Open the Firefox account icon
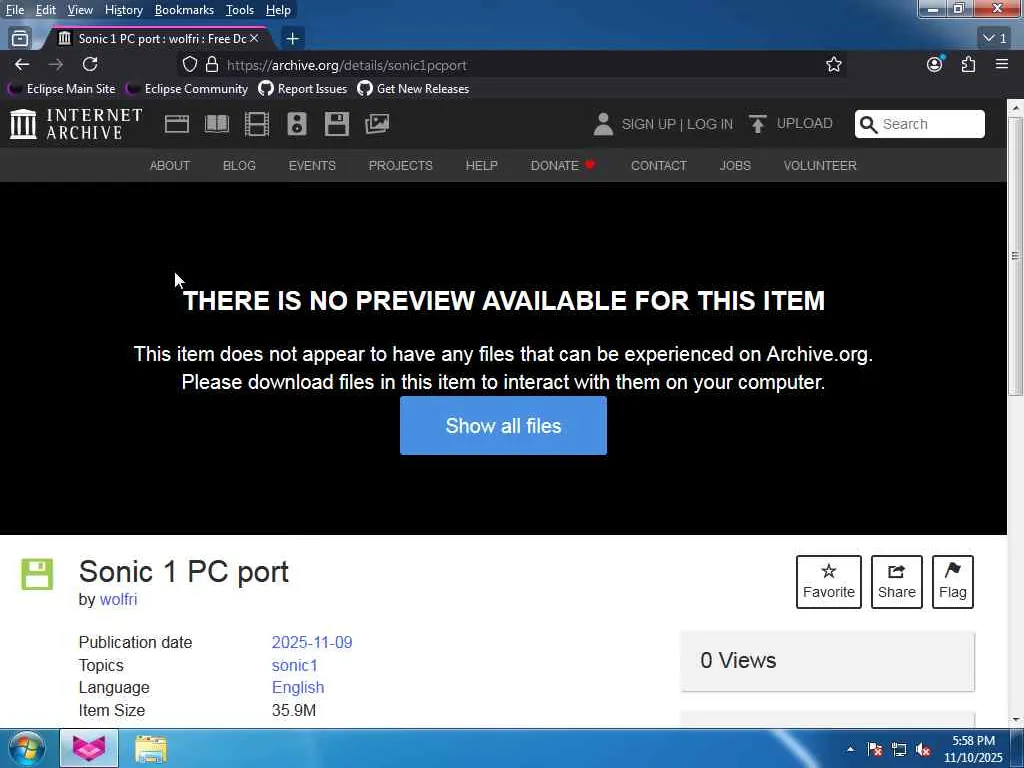Viewport: 1024px width, 768px height. (935, 64)
